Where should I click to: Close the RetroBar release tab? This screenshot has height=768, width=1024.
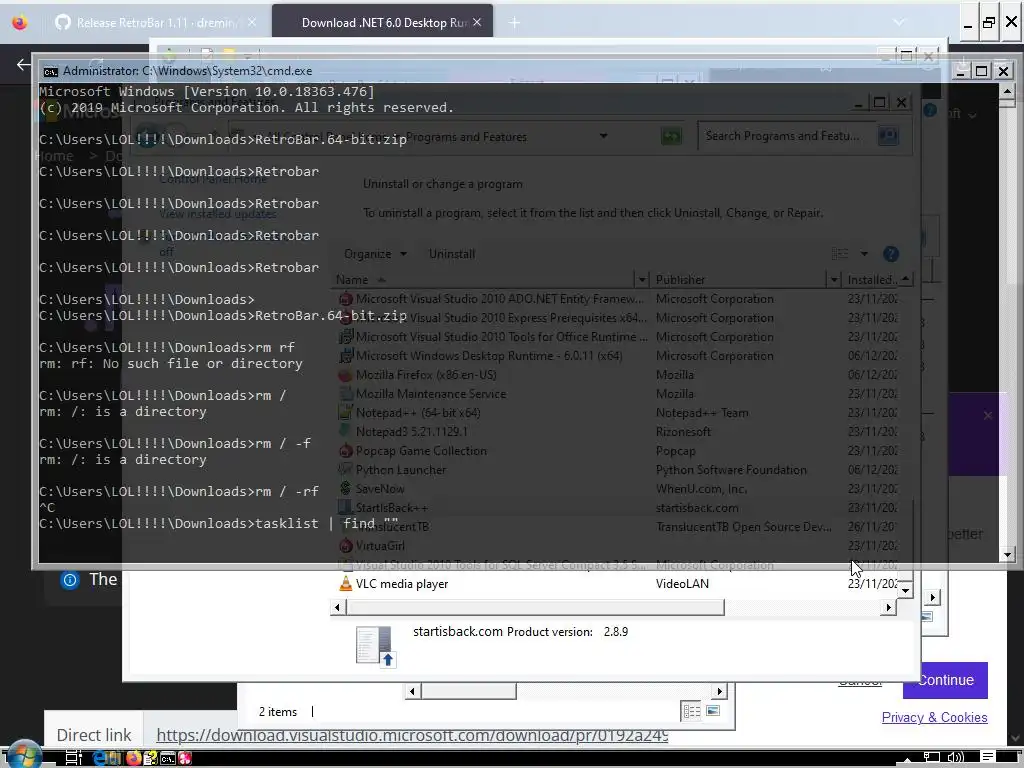pyautogui.click(x=252, y=23)
